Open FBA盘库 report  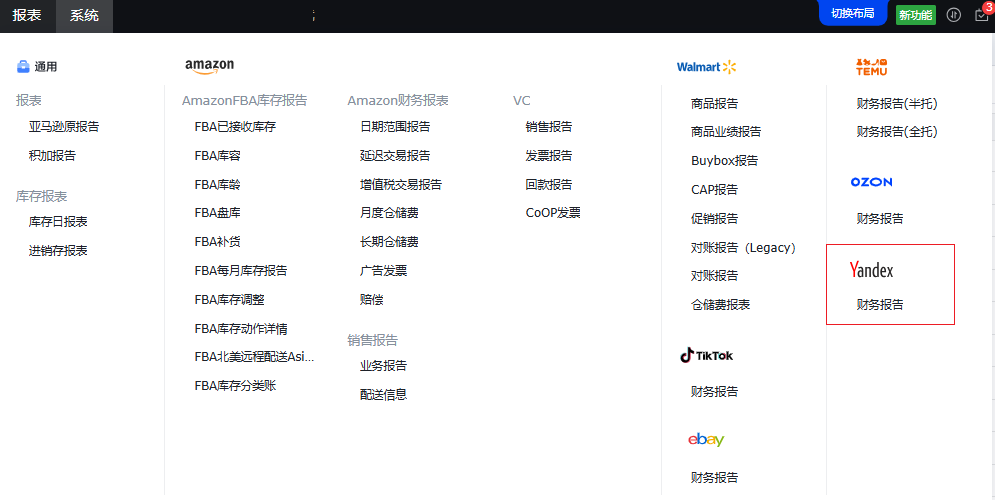coord(218,213)
